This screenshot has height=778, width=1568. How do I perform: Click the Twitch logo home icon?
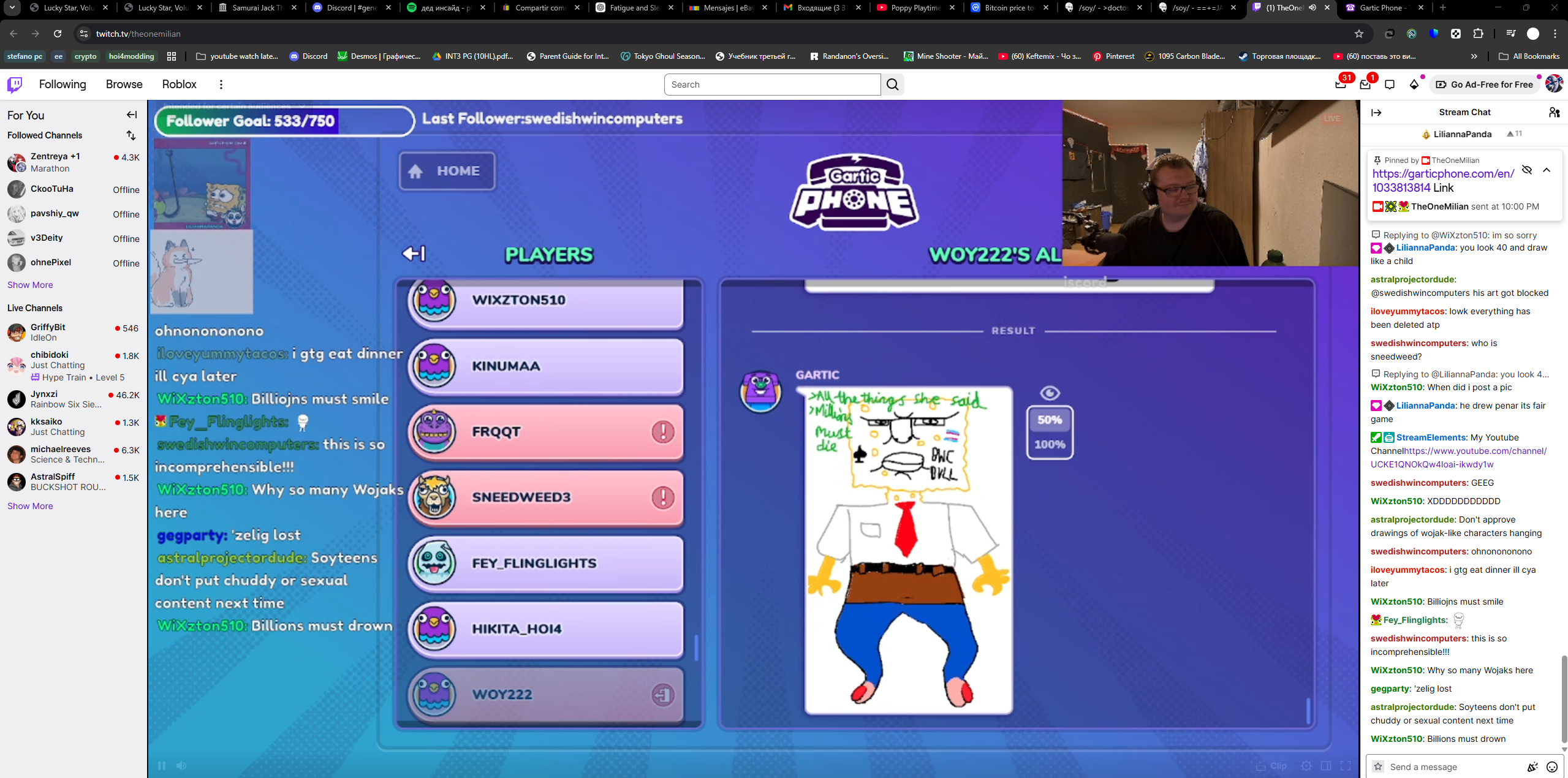coord(15,85)
